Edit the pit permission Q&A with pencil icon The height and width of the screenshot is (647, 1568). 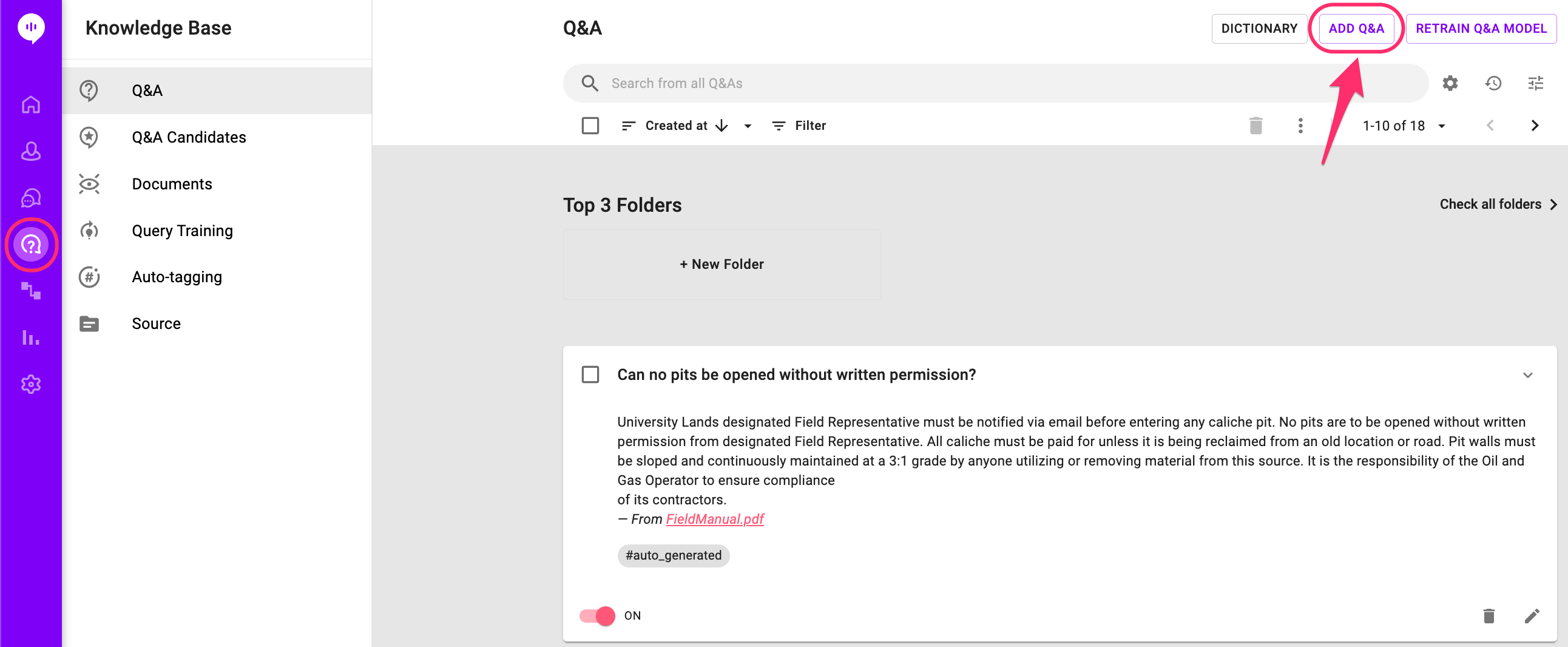1533,615
